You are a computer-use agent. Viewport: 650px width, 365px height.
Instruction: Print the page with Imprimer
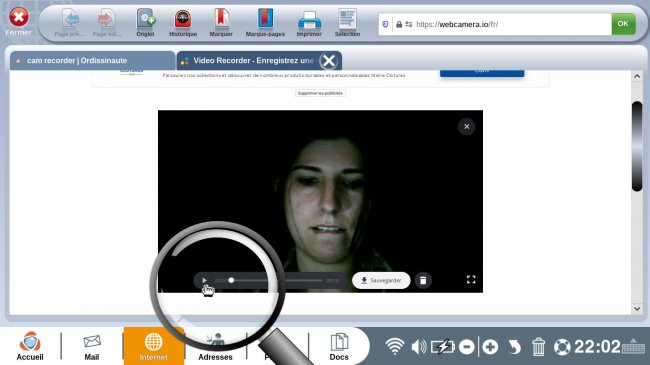309,23
